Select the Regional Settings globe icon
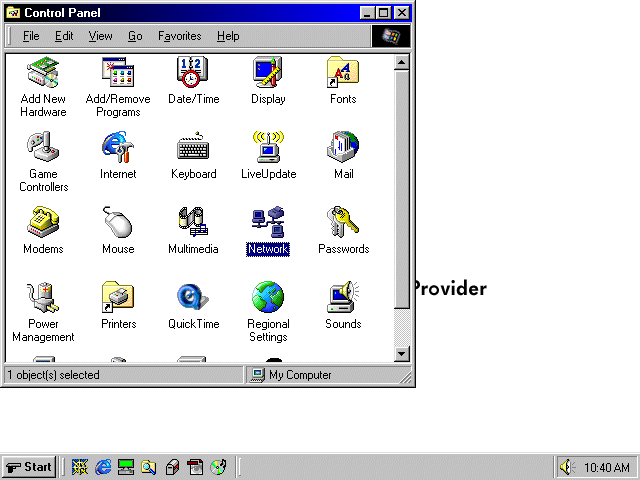 268,297
